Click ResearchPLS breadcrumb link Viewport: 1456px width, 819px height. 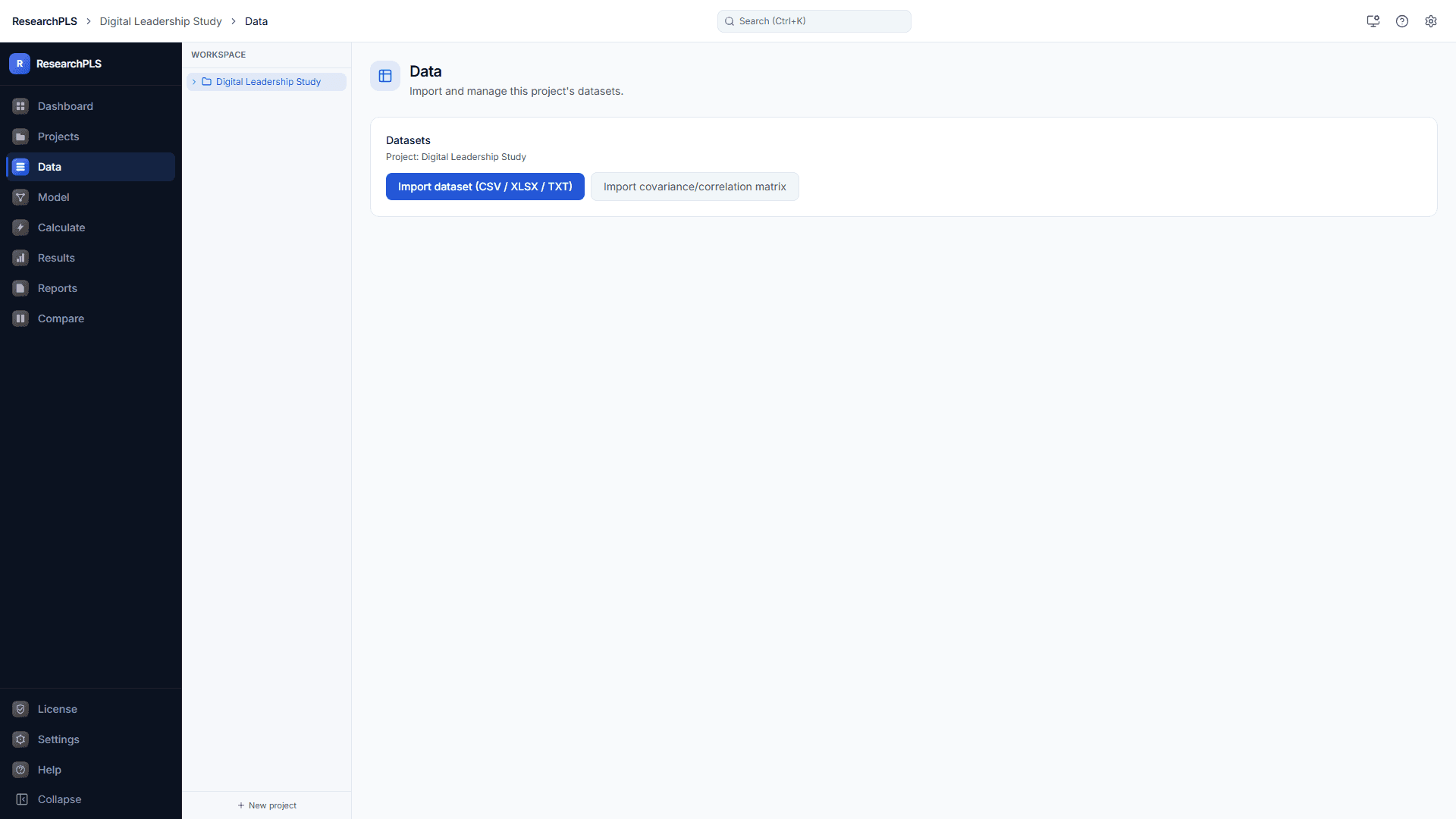tap(45, 21)
